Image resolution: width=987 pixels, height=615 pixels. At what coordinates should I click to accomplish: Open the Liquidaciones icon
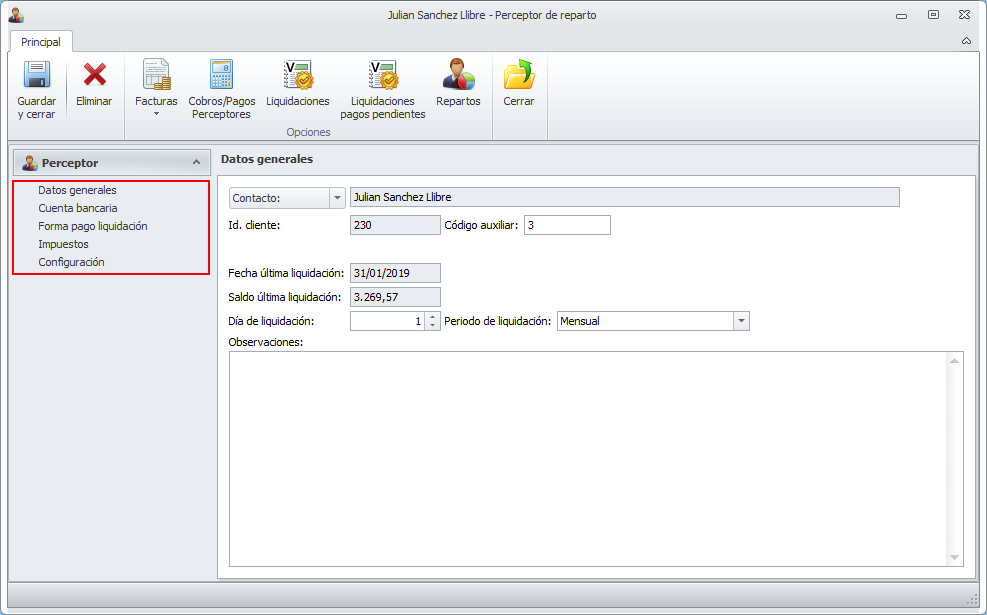(x=298, y=74)
